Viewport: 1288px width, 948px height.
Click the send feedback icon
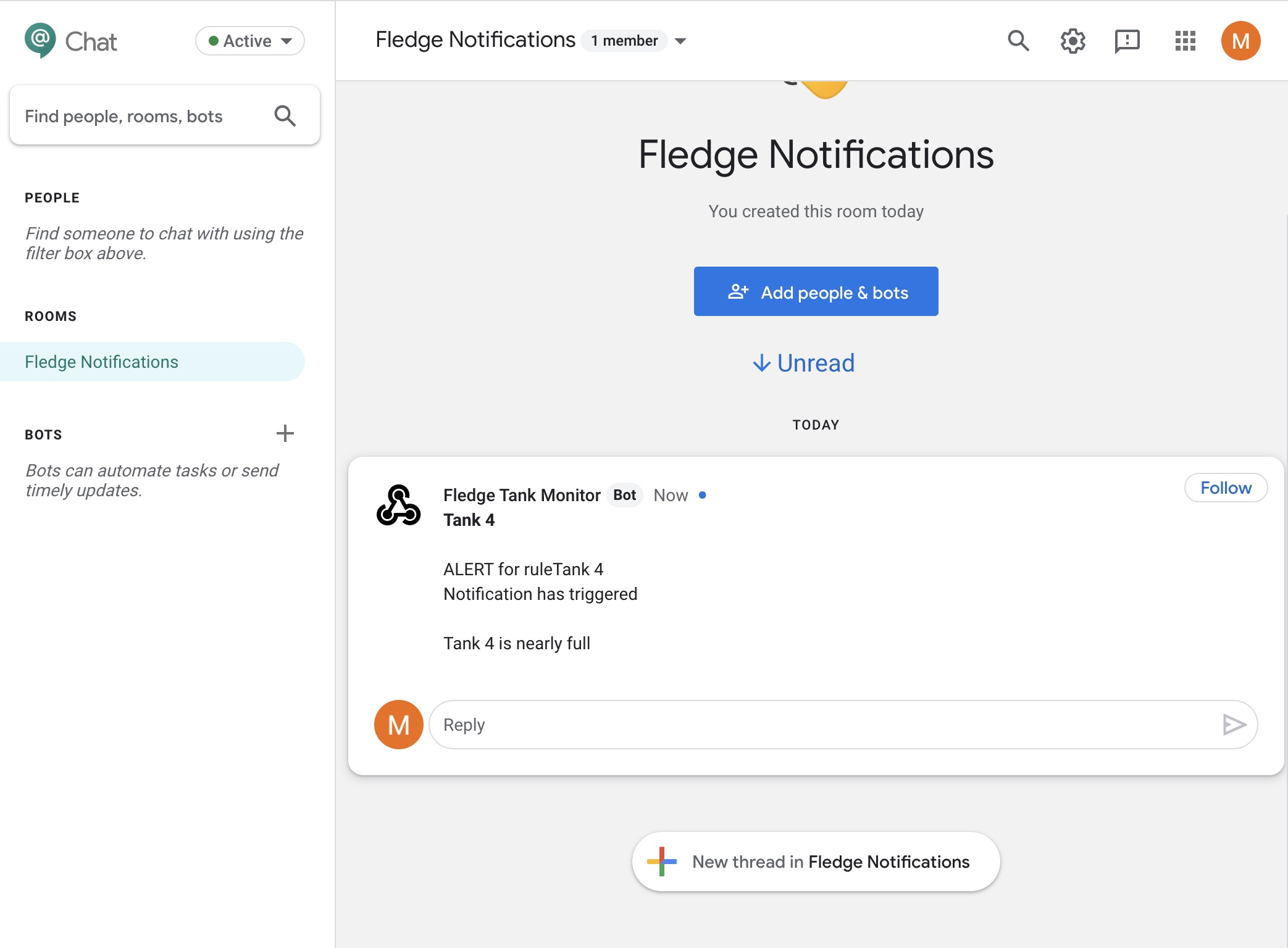1127,41
